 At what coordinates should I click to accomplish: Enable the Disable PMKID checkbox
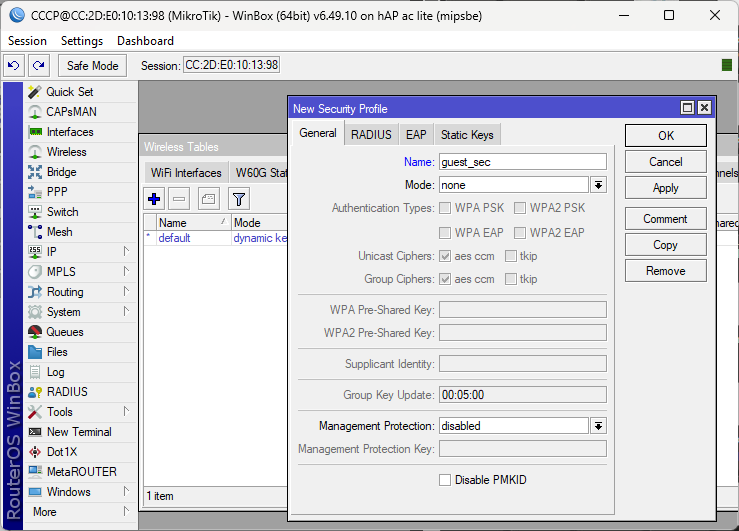pos(445,480)
